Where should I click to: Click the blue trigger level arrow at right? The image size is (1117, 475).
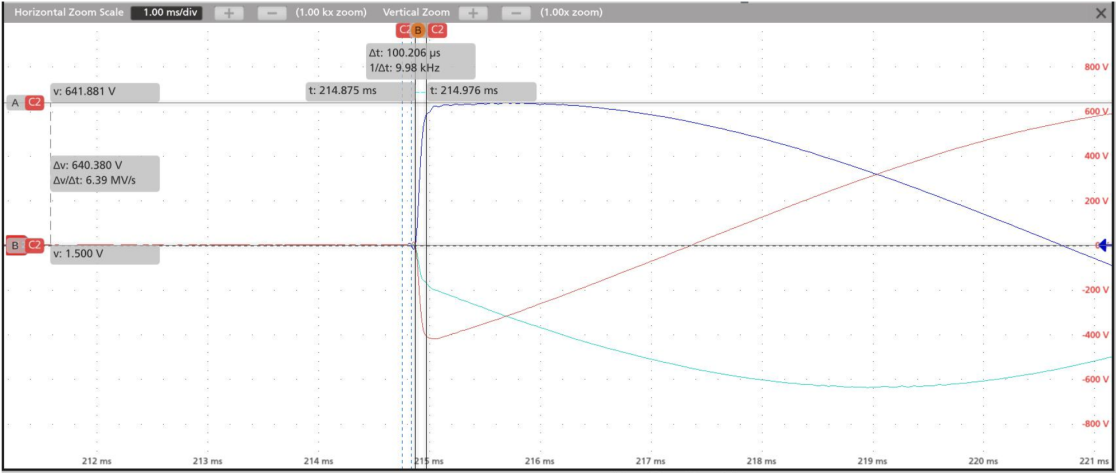pos(1104,245)
